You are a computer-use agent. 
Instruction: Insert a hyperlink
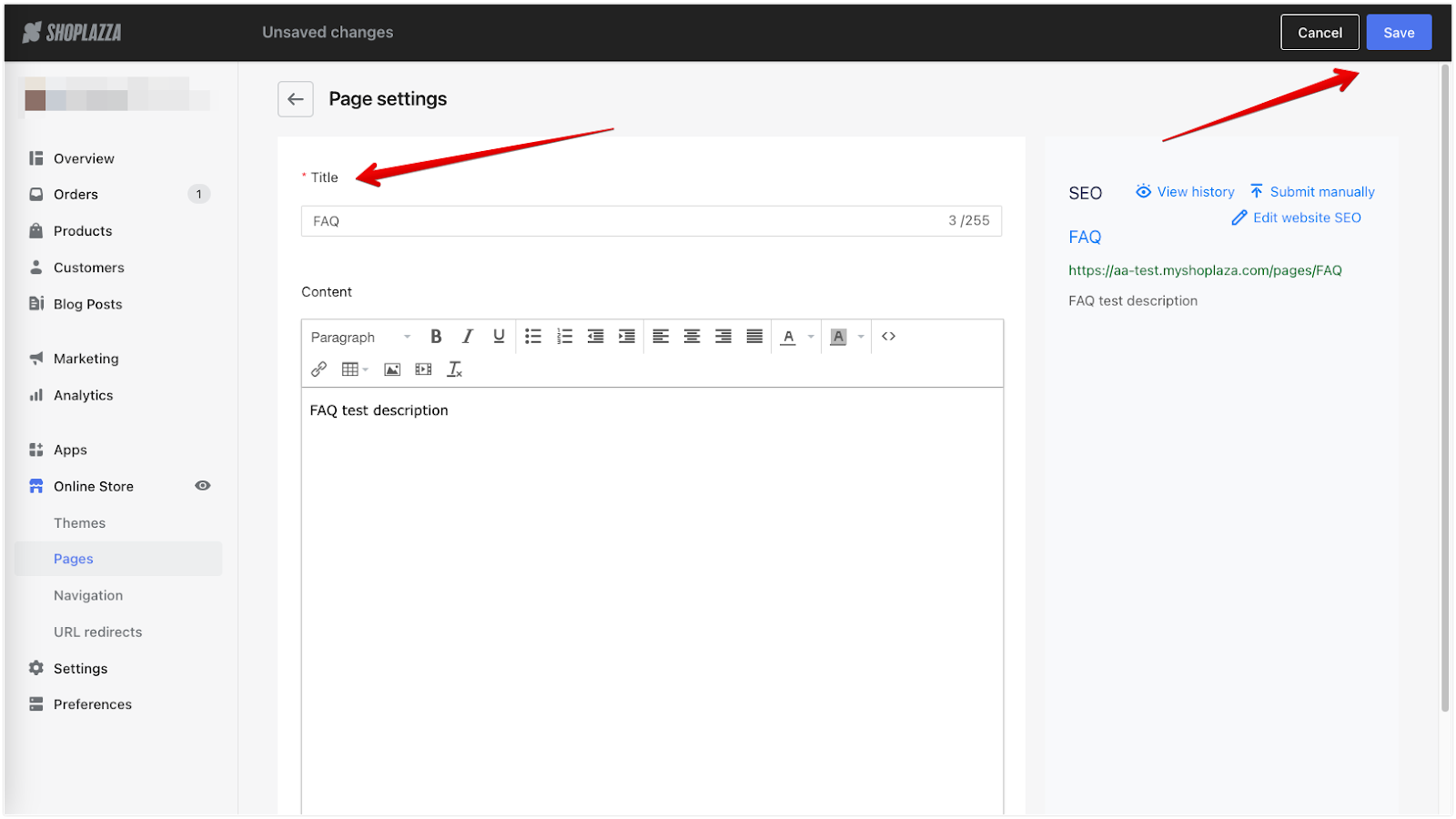318,369
